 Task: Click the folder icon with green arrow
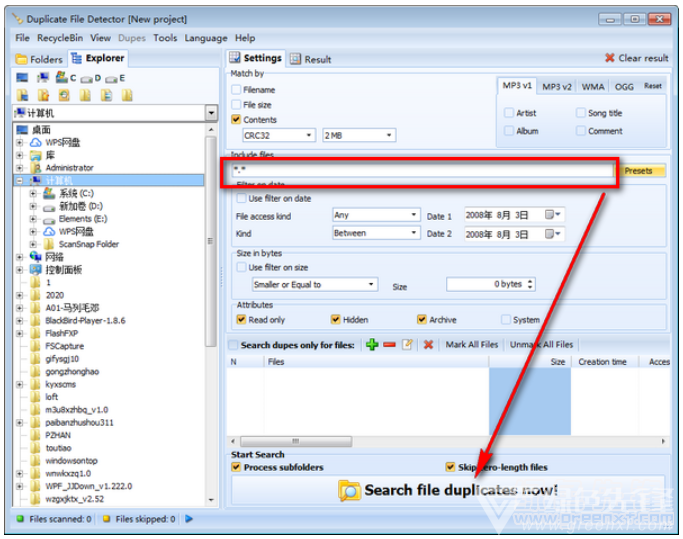[x=64, y=95]
